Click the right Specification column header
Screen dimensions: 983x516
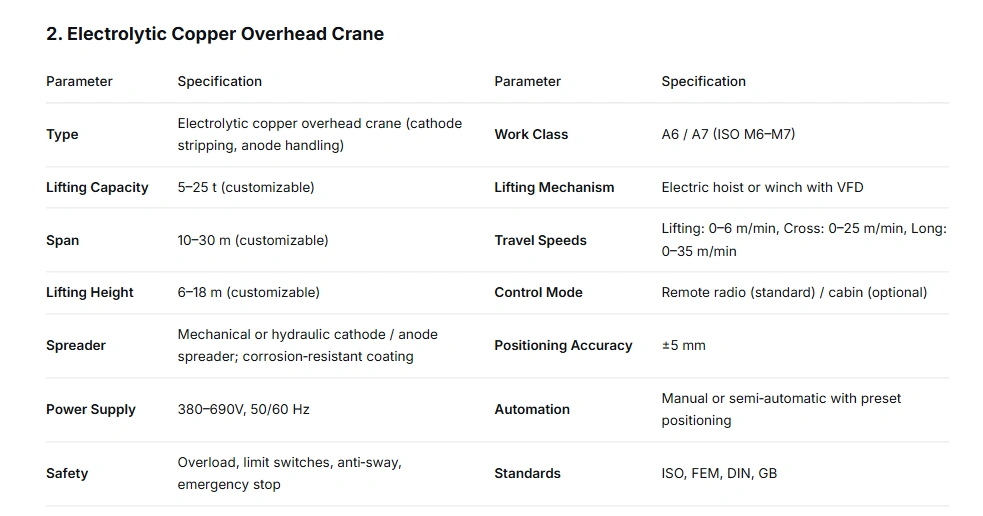(703, 81)
